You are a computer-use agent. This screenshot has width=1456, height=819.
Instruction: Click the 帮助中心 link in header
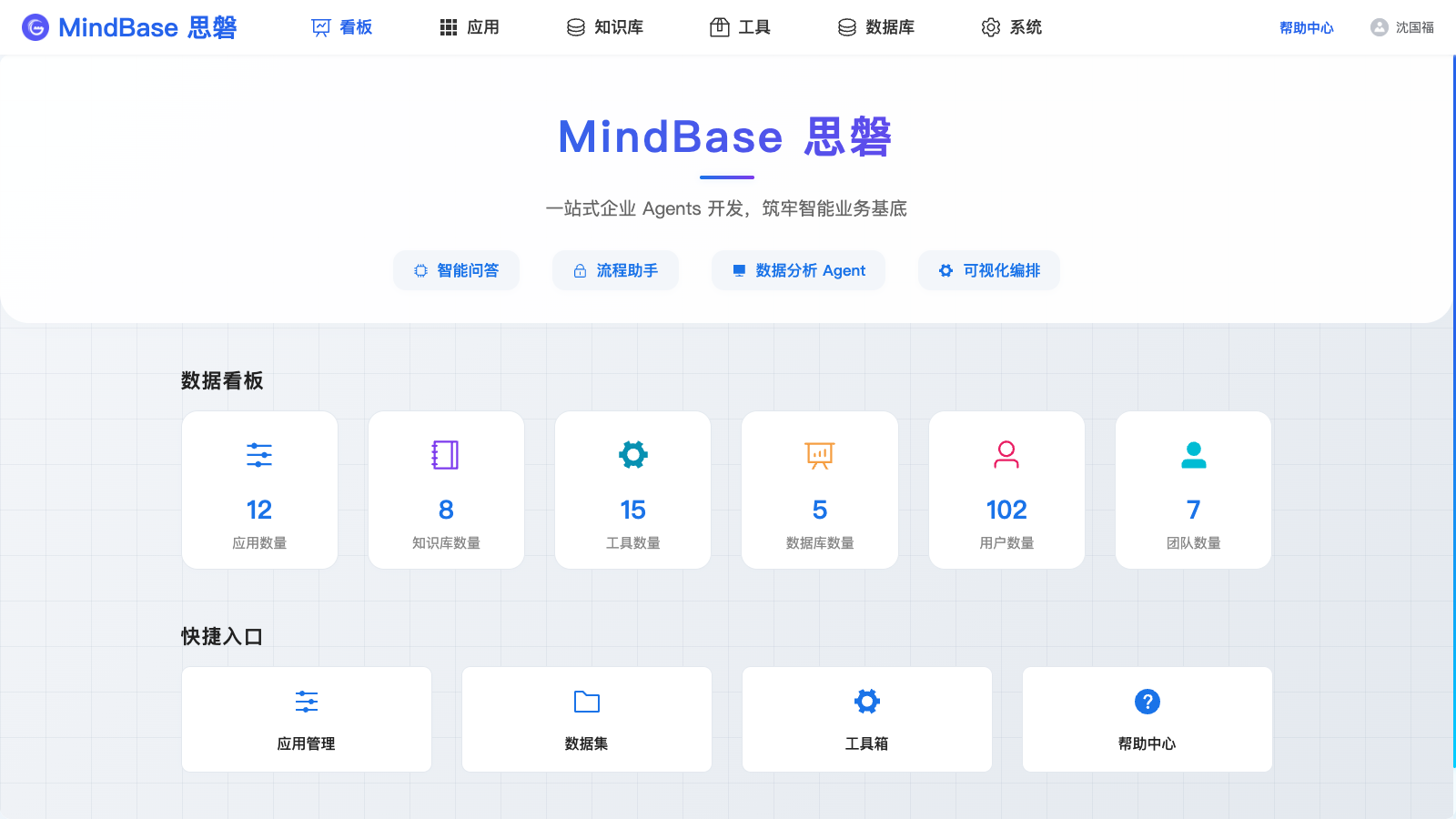[x=1307, y=27]
